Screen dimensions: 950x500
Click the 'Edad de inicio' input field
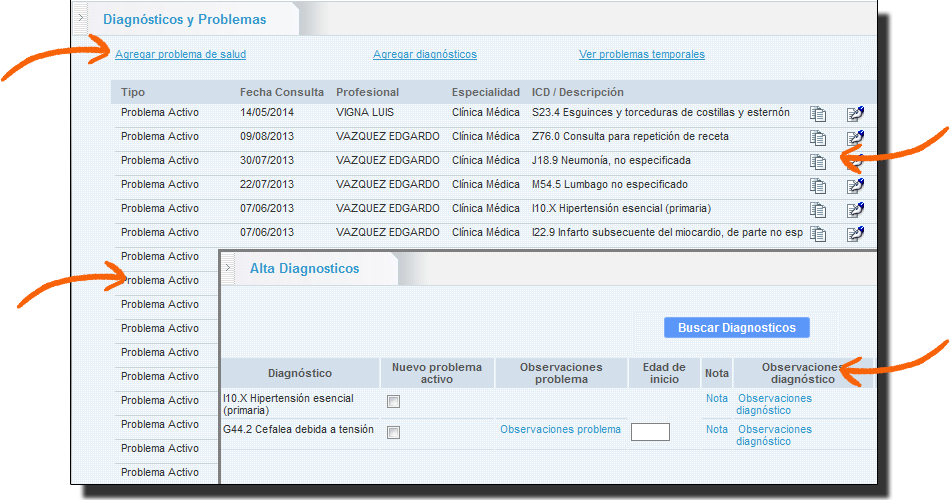pyautogui.click(x=650, y=432)
